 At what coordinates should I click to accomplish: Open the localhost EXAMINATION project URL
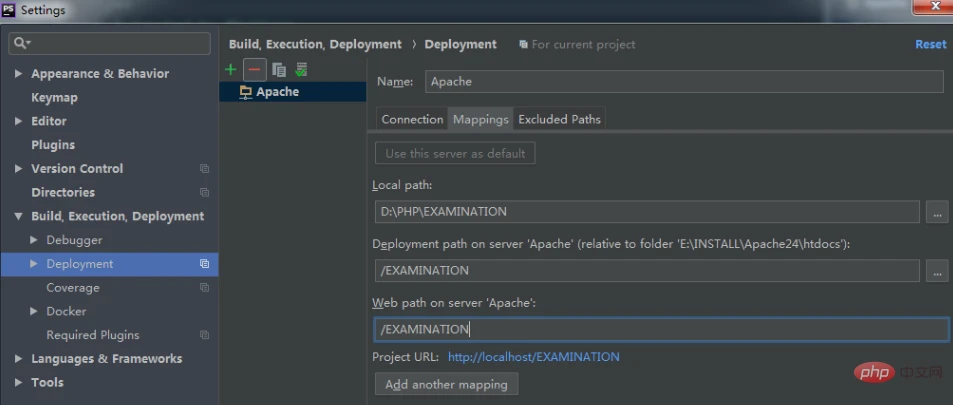point(534,357)
